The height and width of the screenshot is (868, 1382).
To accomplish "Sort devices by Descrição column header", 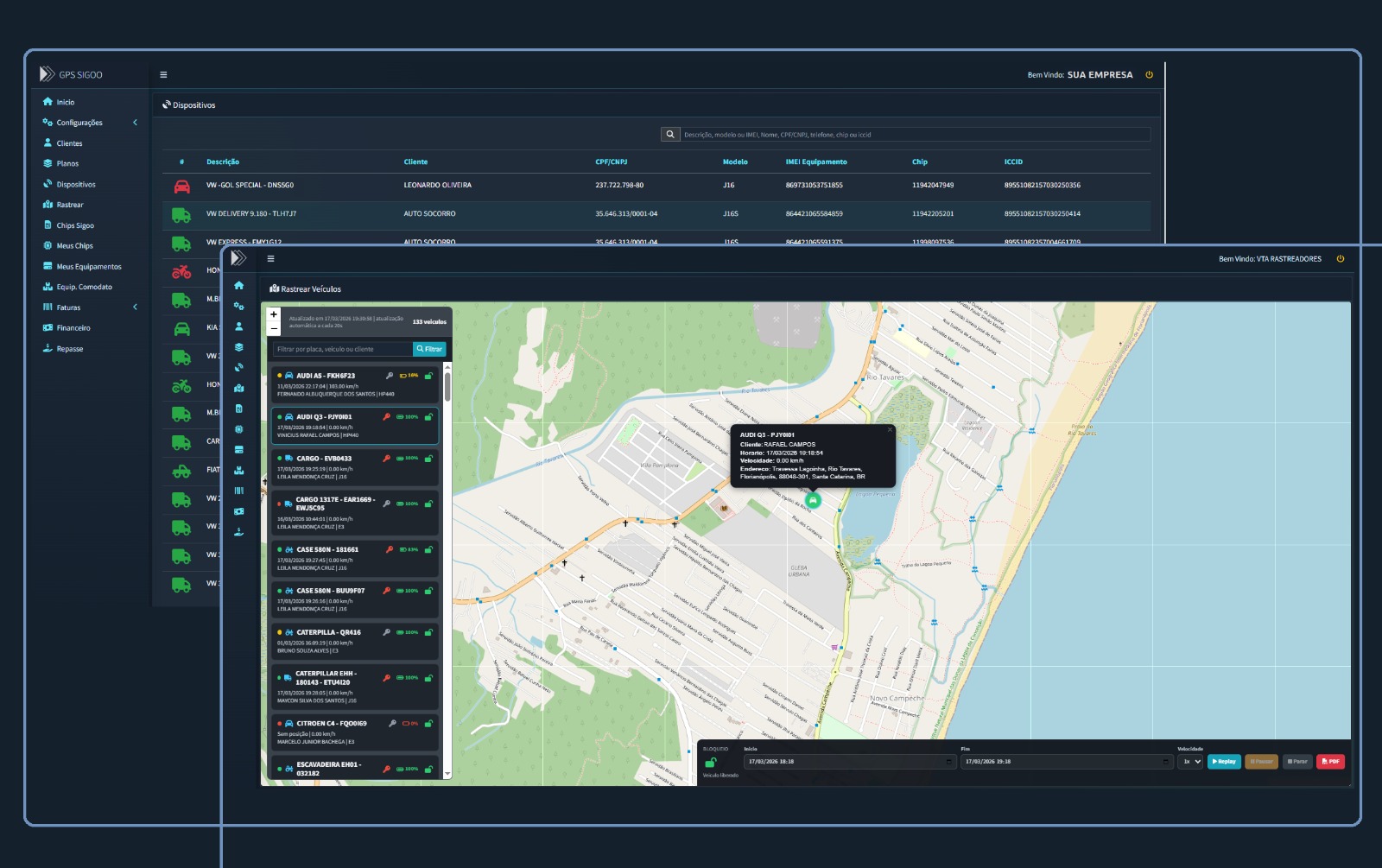I will coord(223,162).
